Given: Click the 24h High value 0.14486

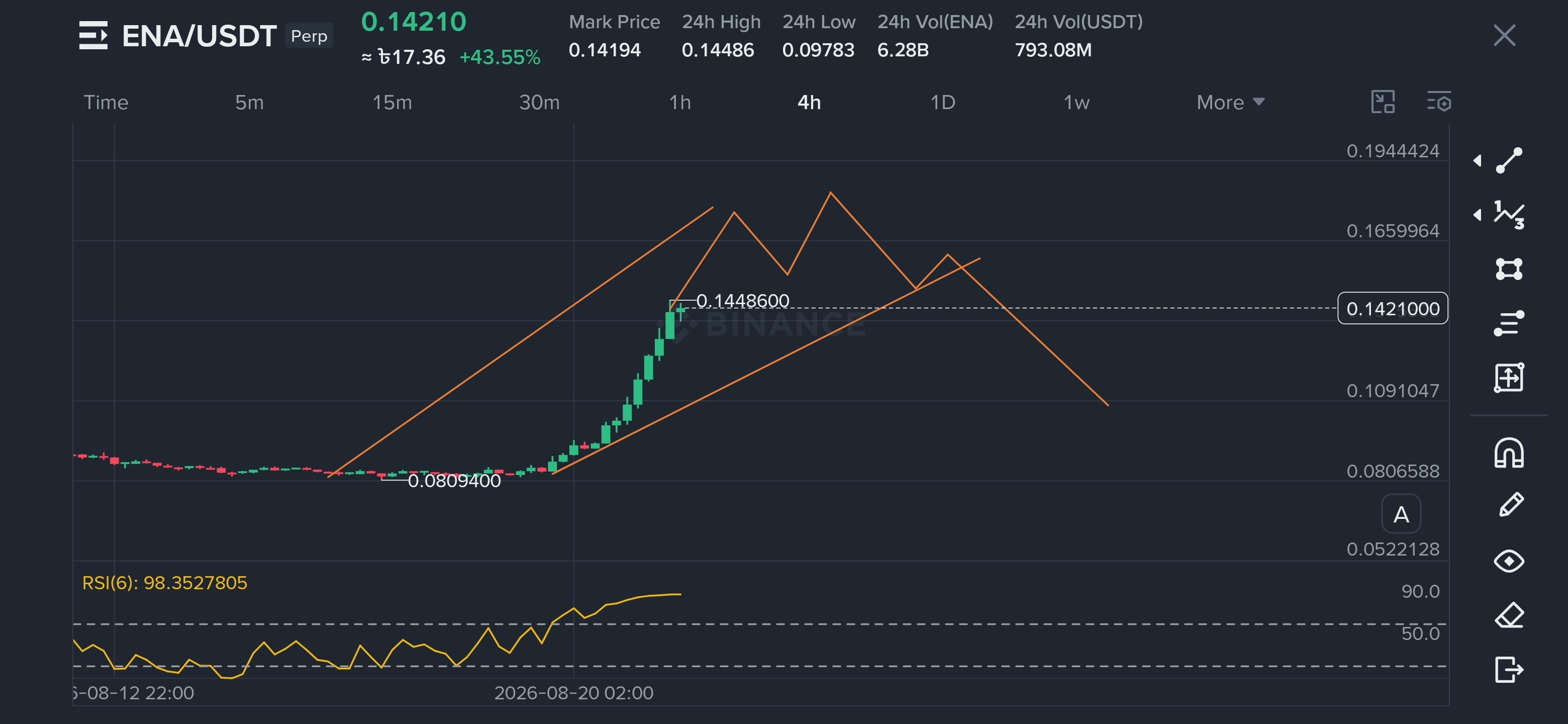Looking at the screenshot, I should point(718,50).
